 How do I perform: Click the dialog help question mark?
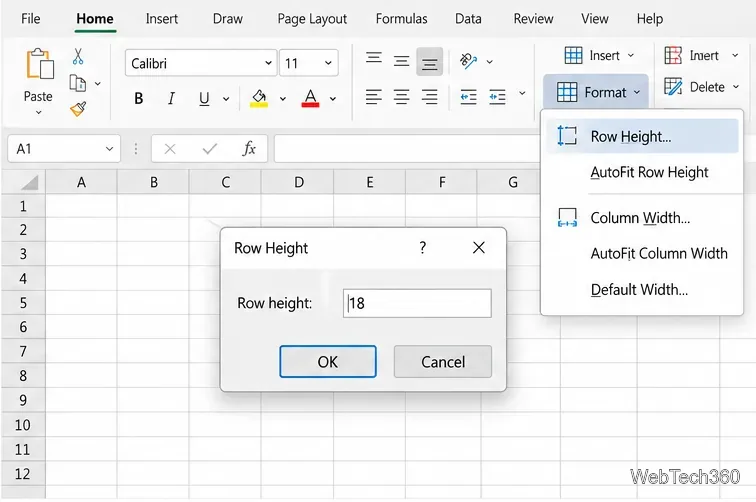tap(423, 247)
